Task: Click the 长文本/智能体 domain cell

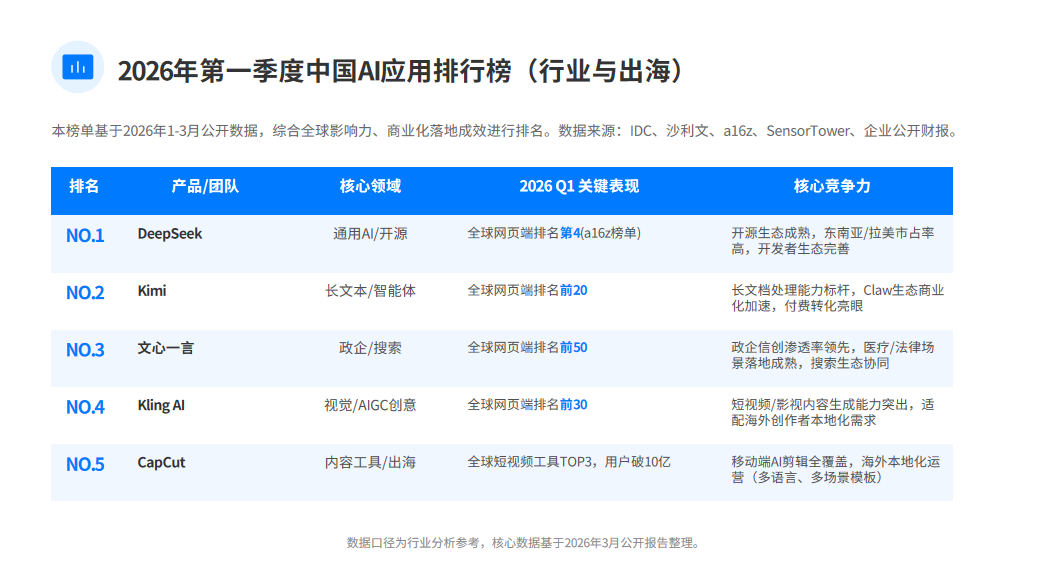Action: [x=370, y=291]
